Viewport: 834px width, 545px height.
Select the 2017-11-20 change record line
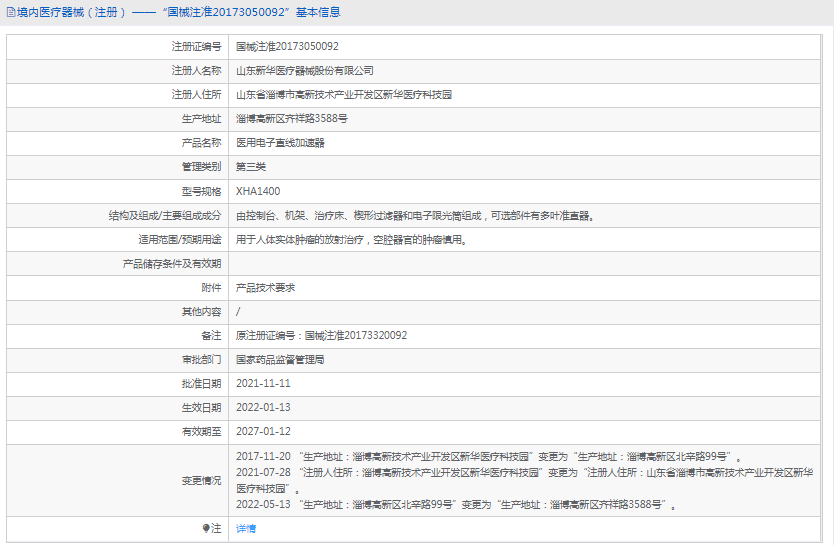[x=489, y=457]
